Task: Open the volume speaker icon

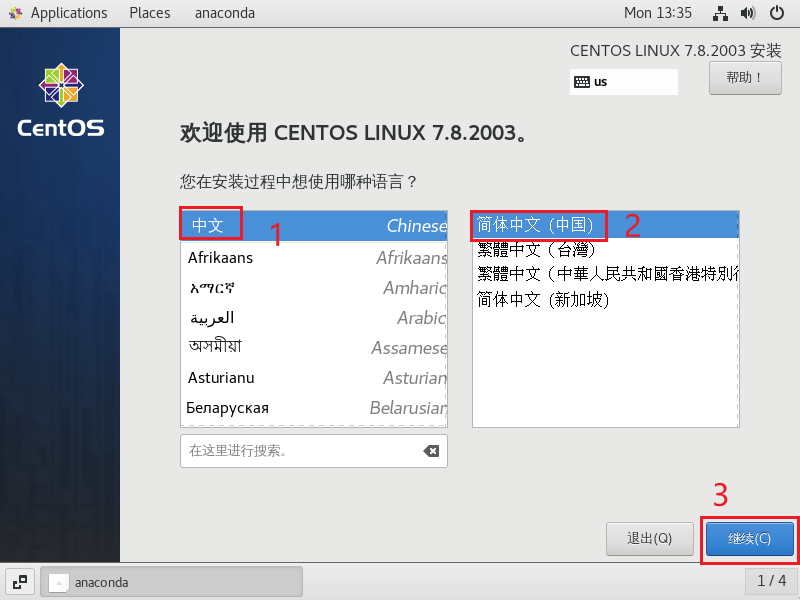Action: tap(748, 13)
